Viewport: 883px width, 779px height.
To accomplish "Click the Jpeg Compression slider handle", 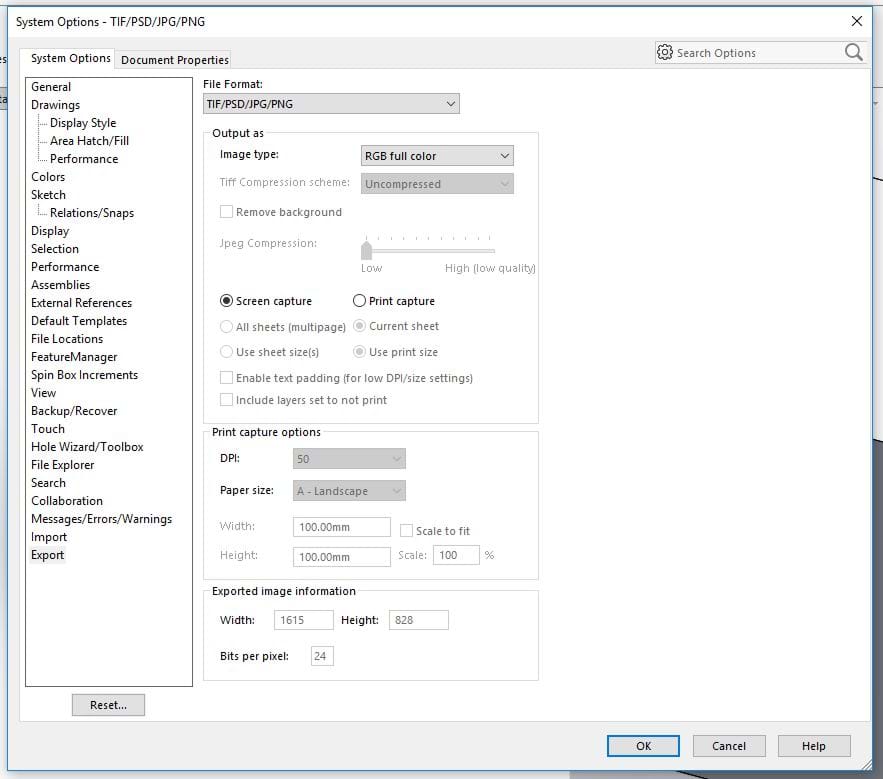I will 367,250.
